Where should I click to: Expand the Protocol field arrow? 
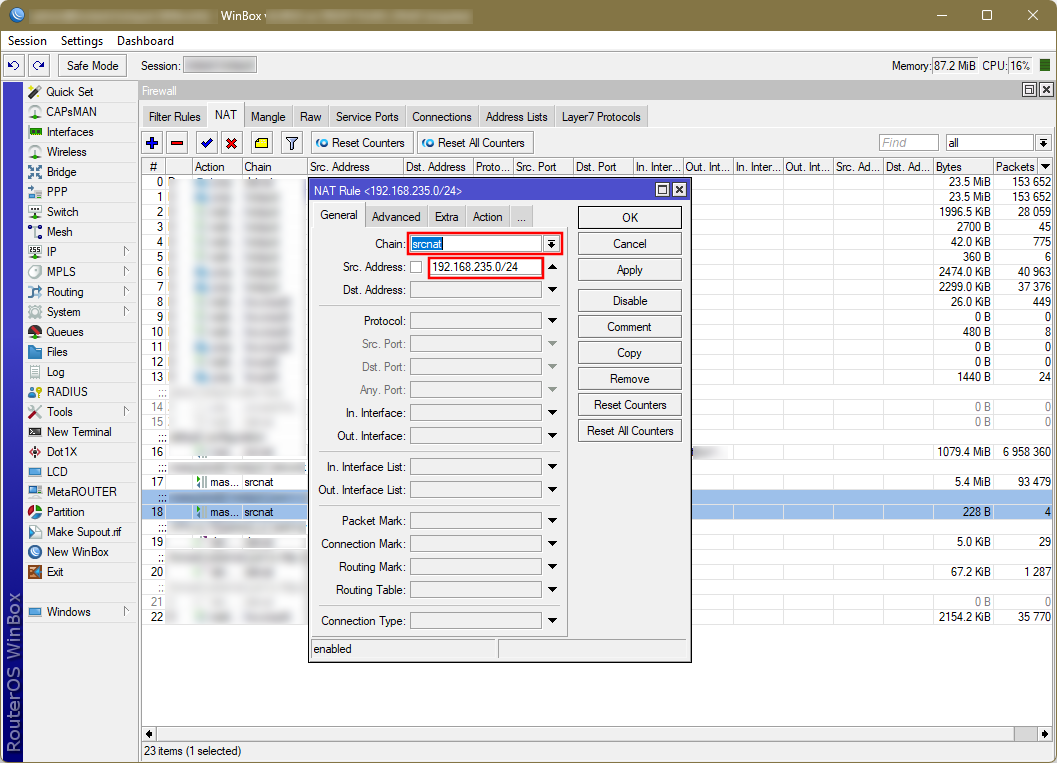click(552, 321)
